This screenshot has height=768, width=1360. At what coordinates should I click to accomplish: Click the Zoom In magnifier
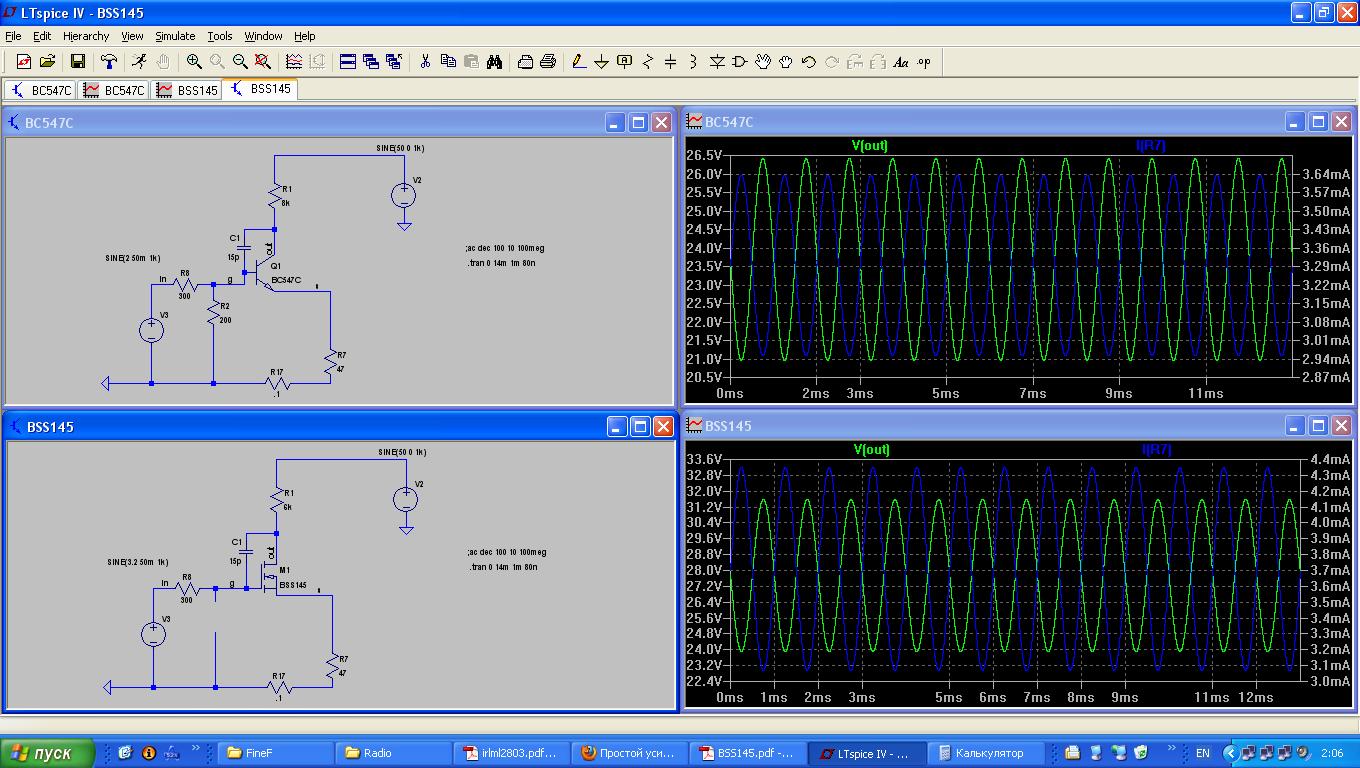tap(194, 62)
